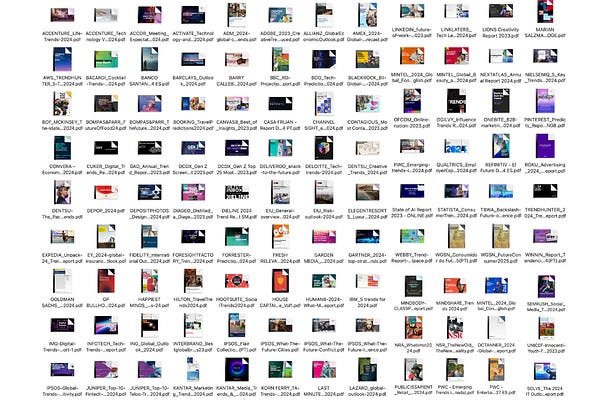600x400 pixels.
Task: Select the HOUSE CAPITAL PDF icon
Action: [x=280, y=281]
